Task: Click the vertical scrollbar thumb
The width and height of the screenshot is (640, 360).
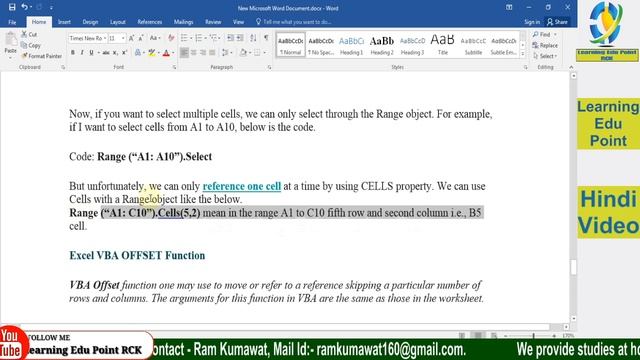Action: [573, 267]
